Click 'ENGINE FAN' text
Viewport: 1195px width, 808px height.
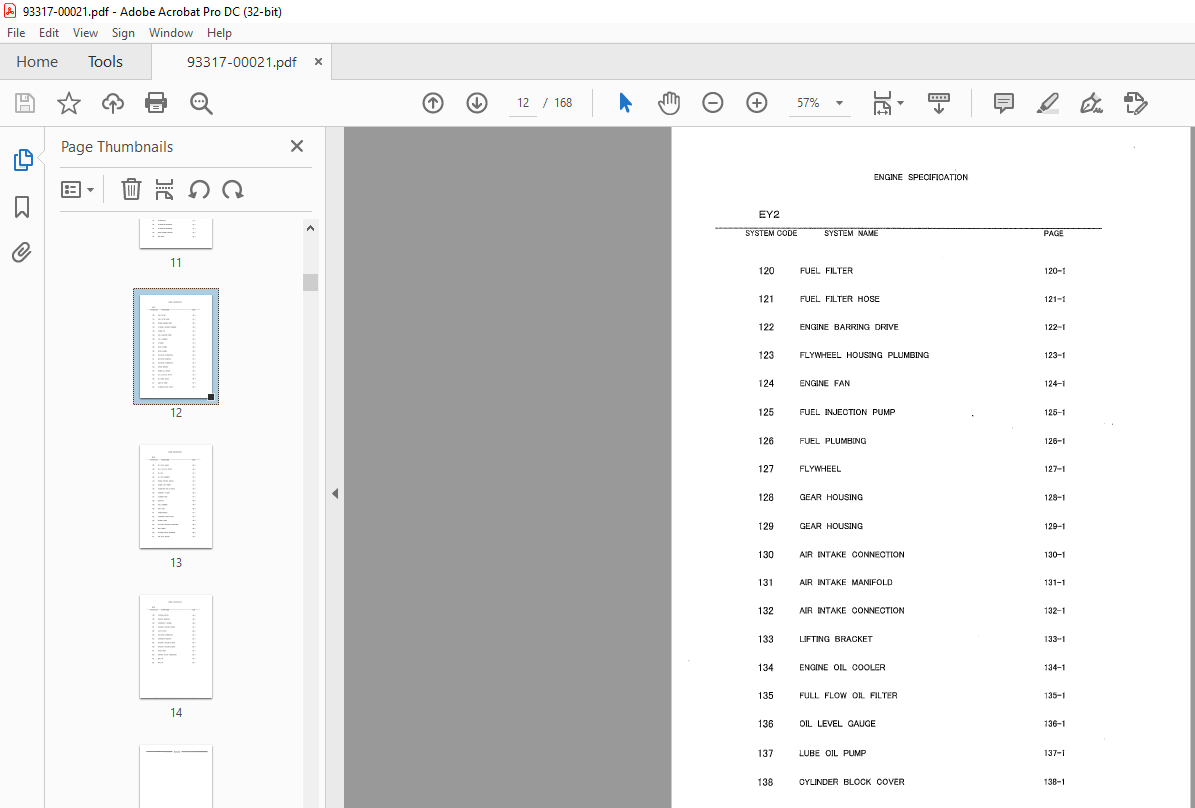pyautogui.click(x=825, y=383)
